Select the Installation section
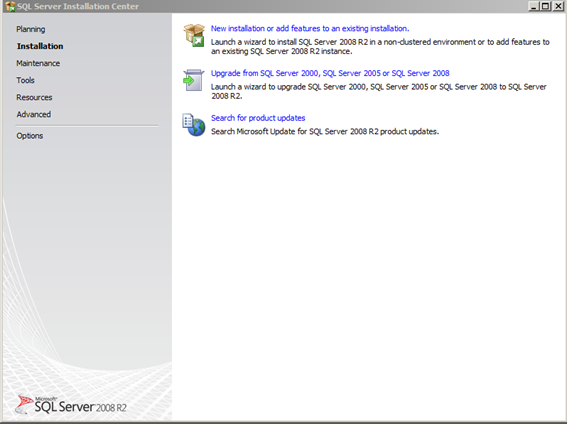 [x=40, y=46]
